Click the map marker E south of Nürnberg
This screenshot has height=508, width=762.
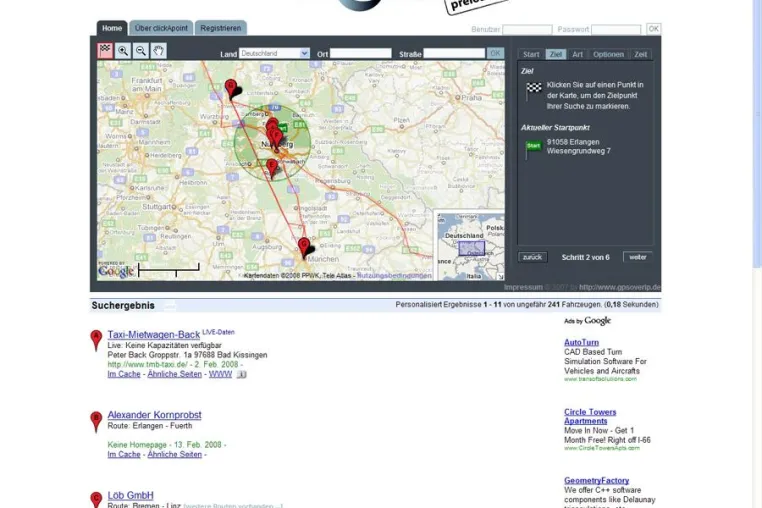click(x=272, y=169)
